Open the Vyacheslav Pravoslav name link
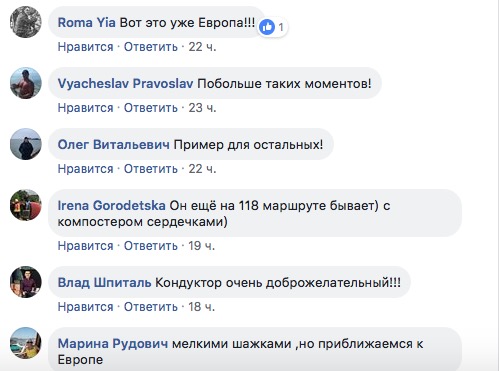The image size is (499, 371). coord(125,83)
